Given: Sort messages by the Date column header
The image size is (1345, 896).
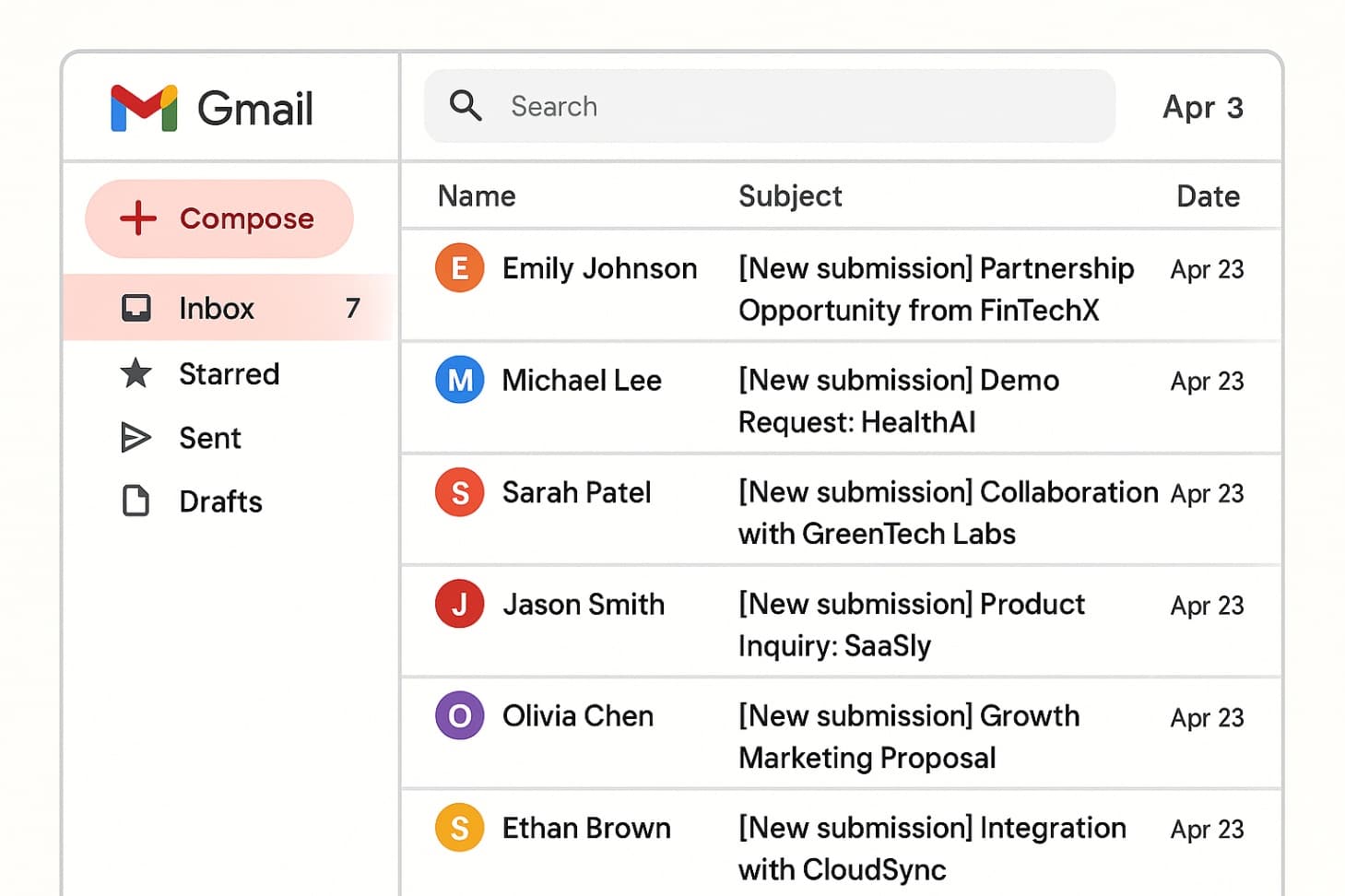Looking at the screenshot, I should 1208,196.
